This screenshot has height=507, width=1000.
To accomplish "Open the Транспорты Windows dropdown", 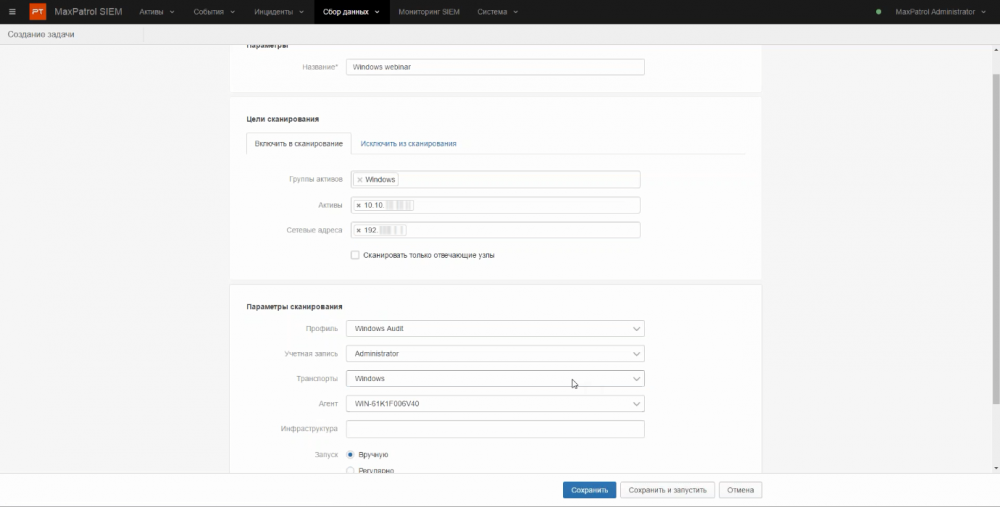I will click(x=495, y=378).
